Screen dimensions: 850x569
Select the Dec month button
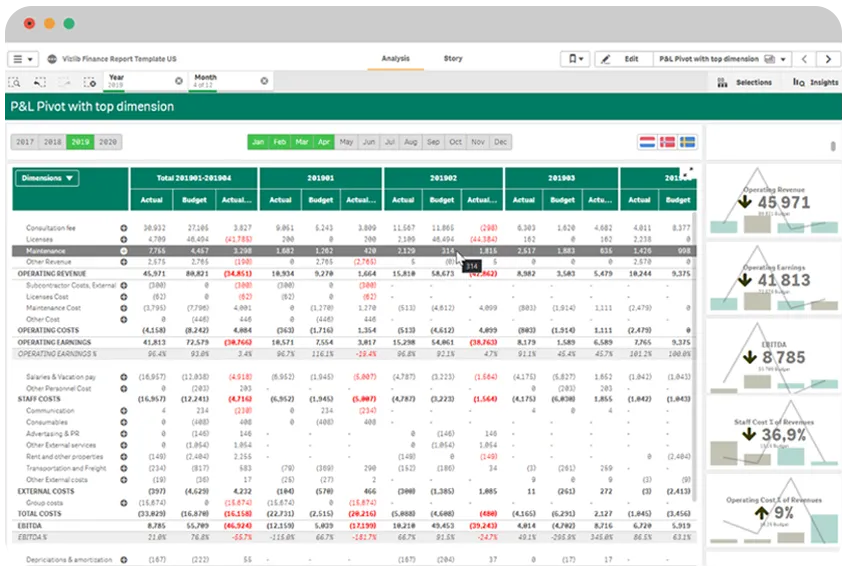501,143
